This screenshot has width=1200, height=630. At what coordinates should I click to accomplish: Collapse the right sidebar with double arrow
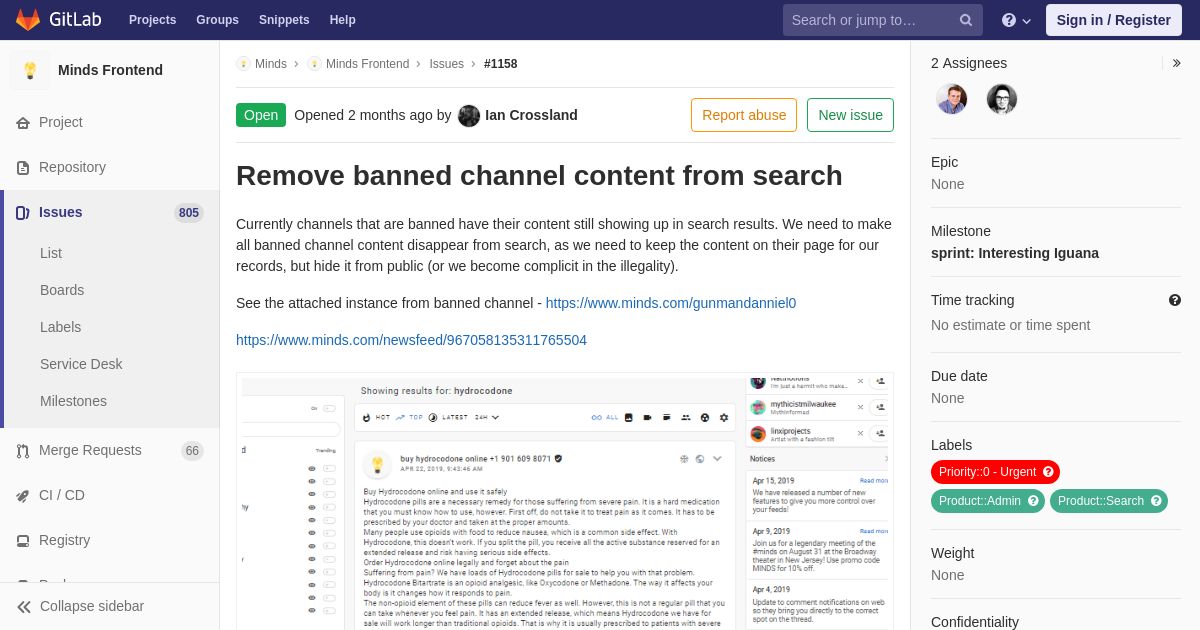point(1177,63)
